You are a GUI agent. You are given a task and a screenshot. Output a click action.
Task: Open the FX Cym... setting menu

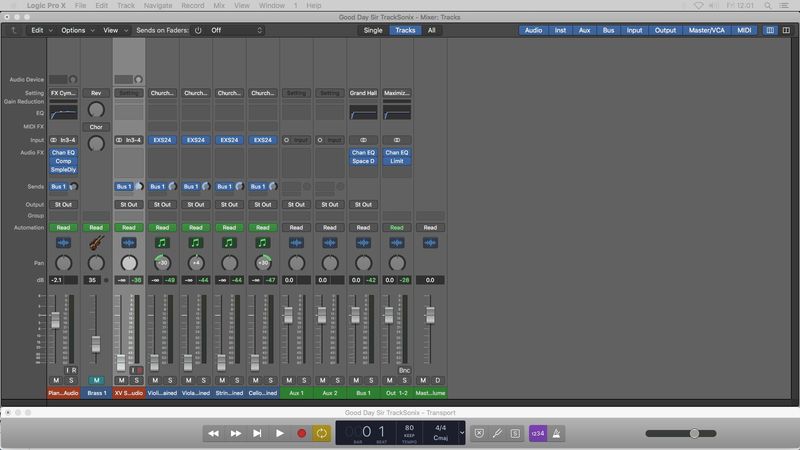pos(63,93)
